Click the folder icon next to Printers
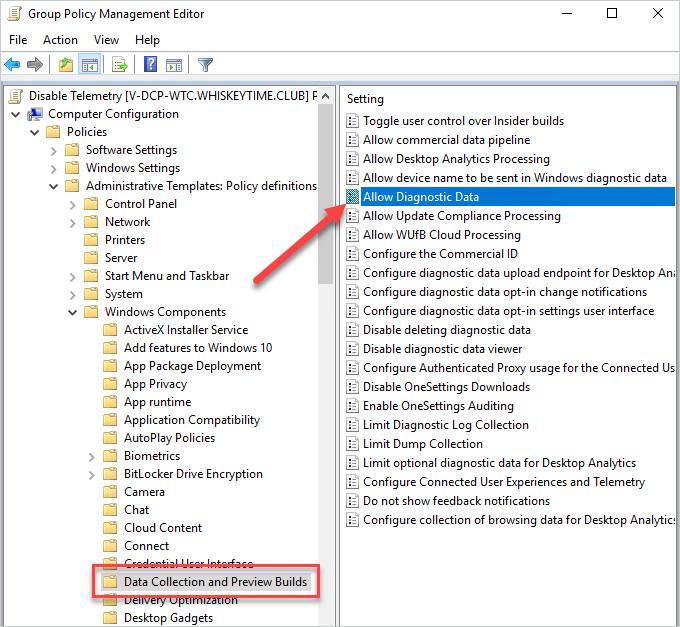Screen dimensions: 680x627 tap(91, 240)
